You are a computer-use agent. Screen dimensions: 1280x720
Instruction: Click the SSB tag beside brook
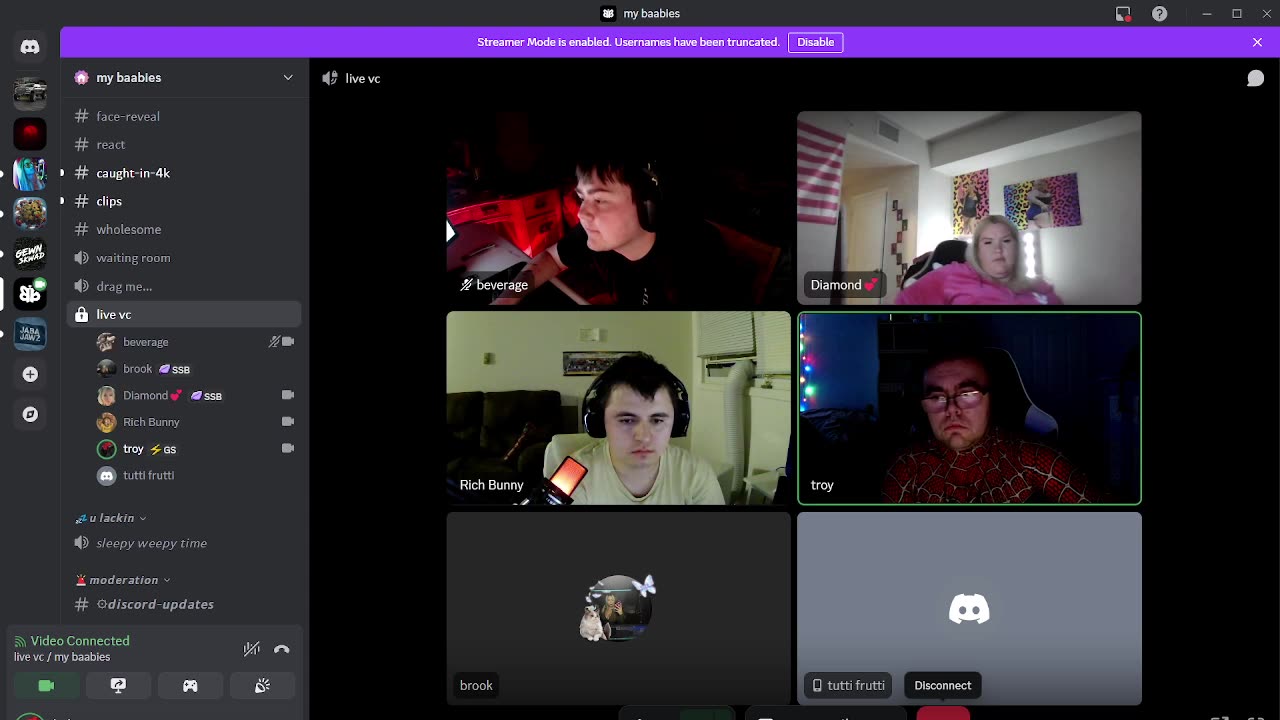coord(174,370)
